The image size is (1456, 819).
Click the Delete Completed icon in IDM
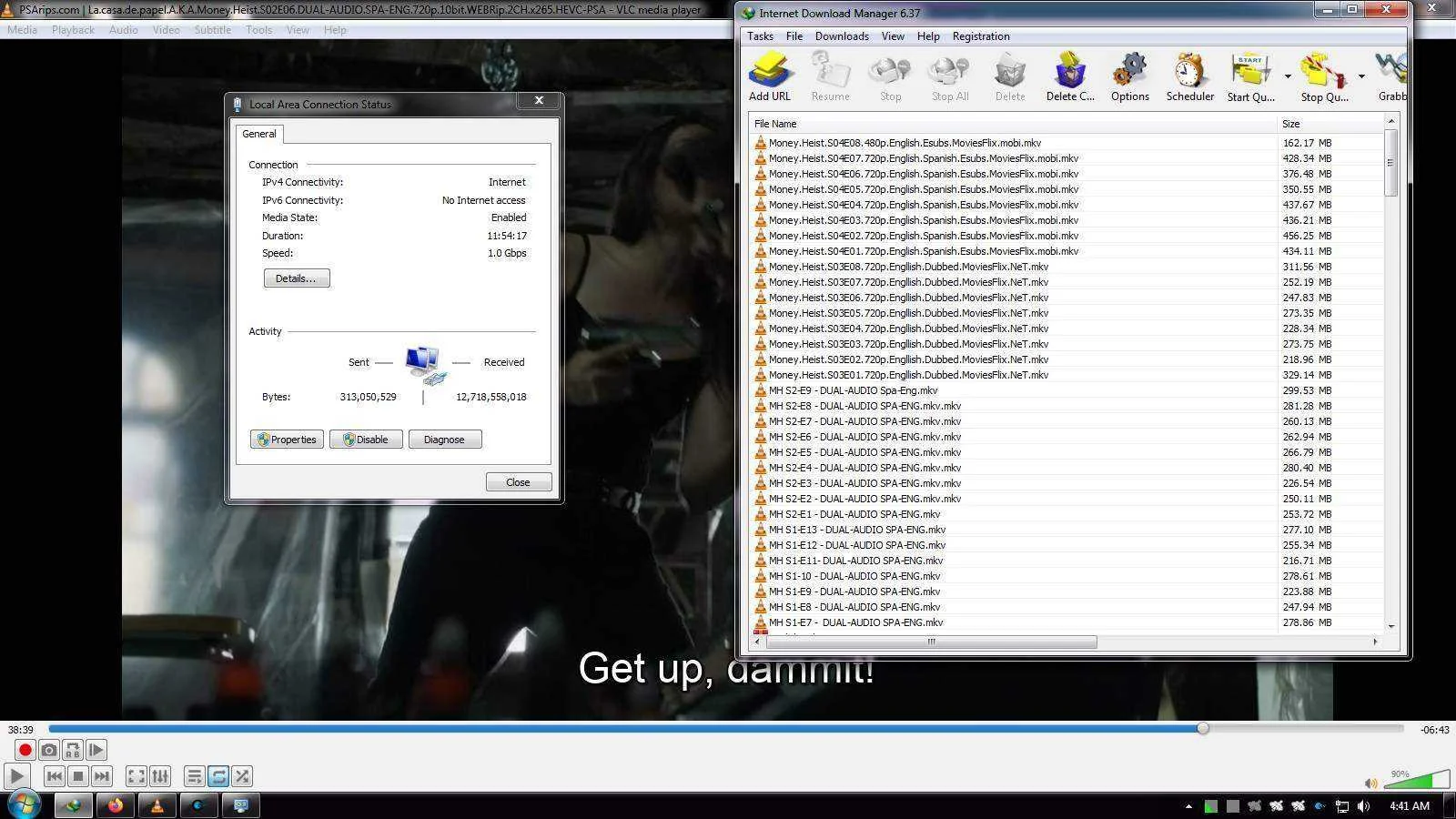point(1070,76)
